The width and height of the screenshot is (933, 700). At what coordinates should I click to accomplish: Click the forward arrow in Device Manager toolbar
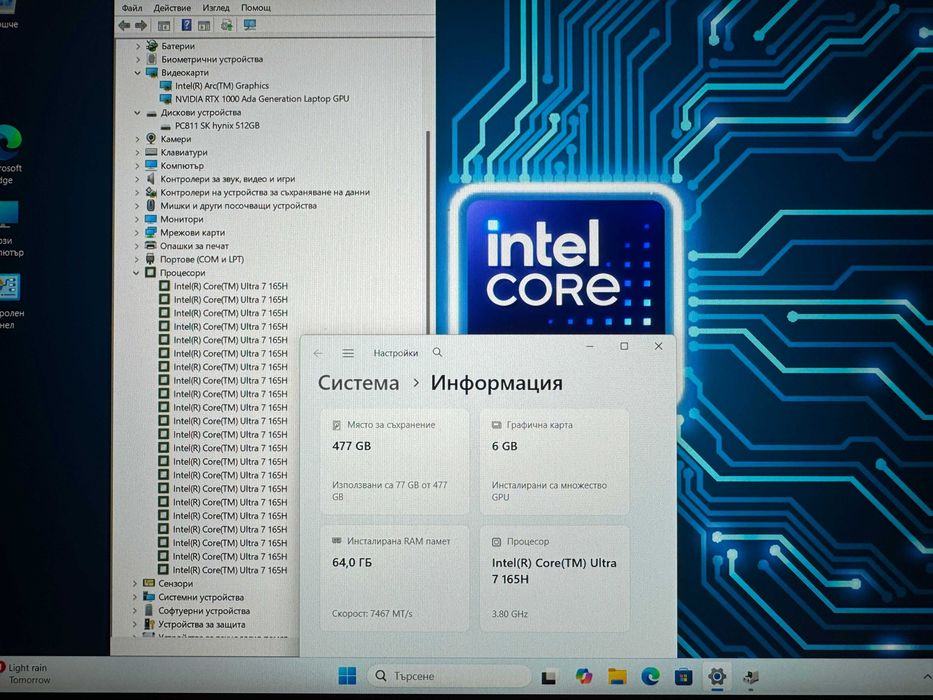[141, 25]
